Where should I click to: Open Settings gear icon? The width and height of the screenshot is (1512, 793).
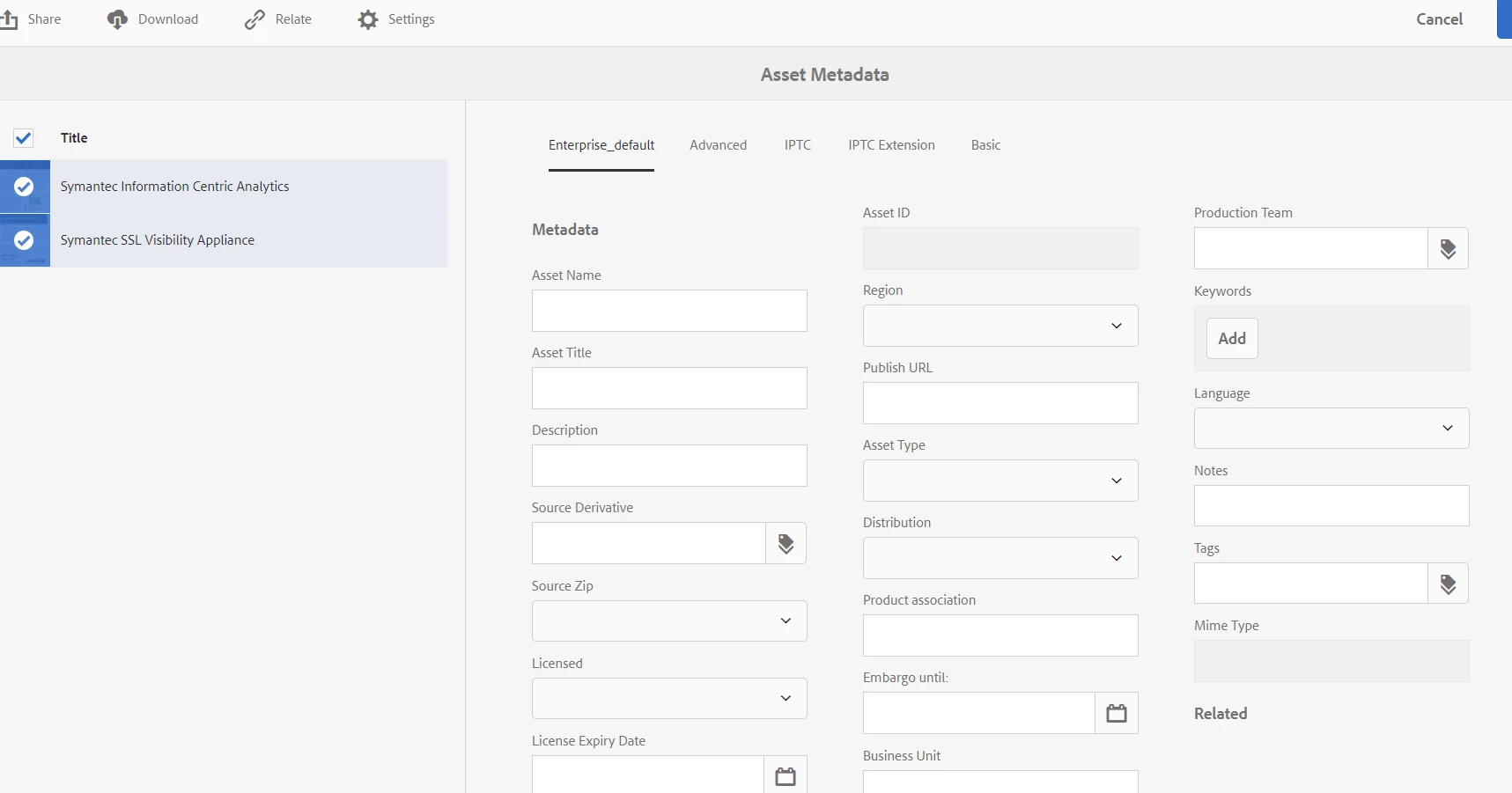(x=368, y=19)
